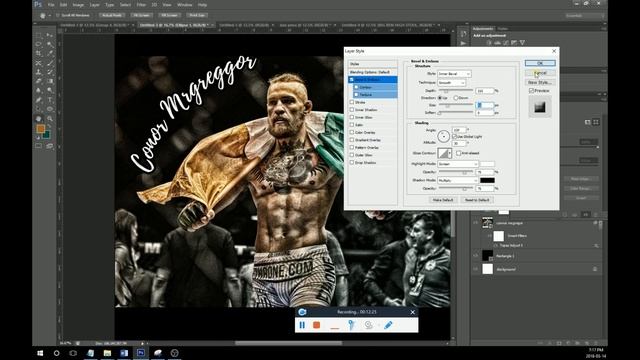Select the Horizontal Type tool

(x=49, y=100)
